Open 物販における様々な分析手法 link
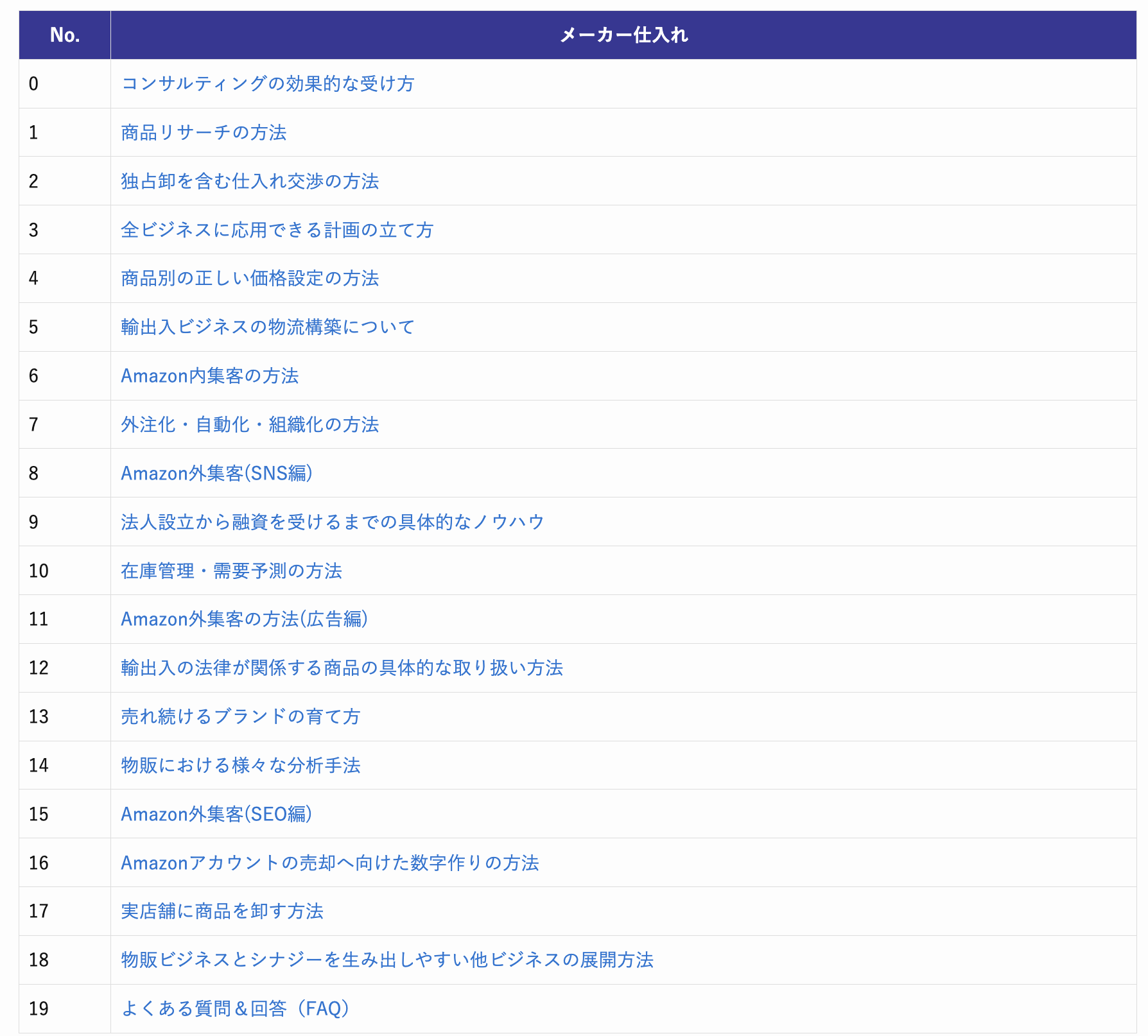The image size is (1148, 1036). (x=241, y=766)
